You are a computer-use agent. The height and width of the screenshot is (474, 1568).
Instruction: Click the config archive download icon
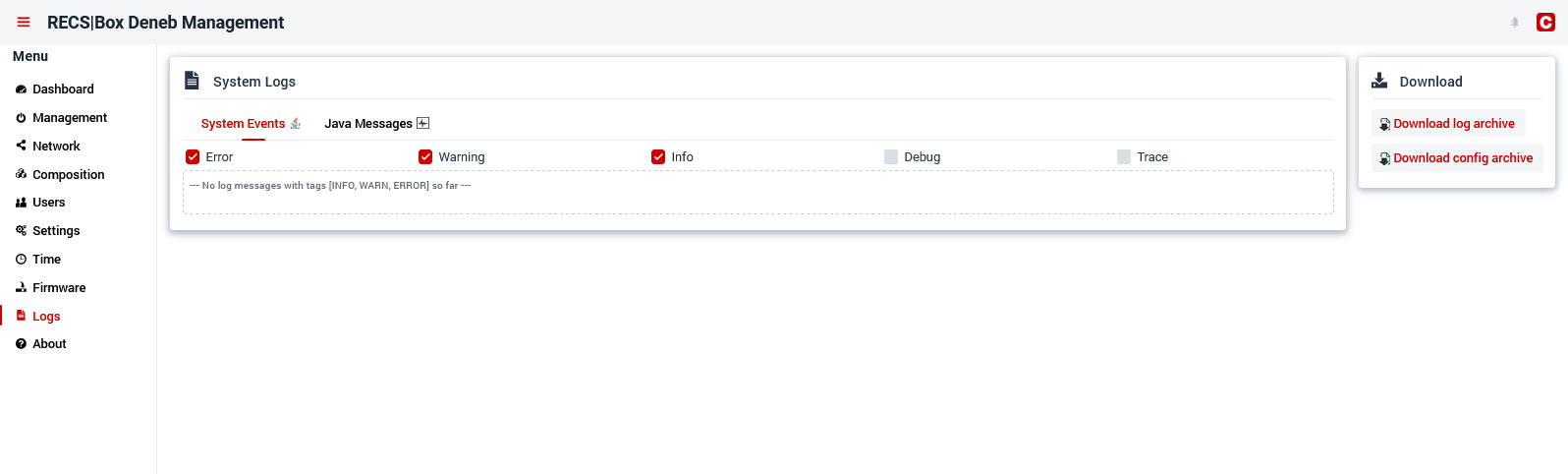click(1384, 159)
